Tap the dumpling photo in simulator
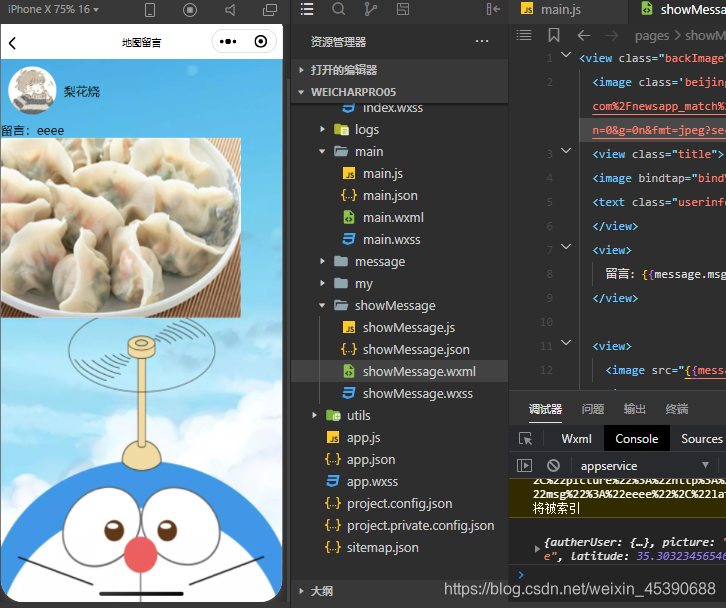The height and width of the screenshot is (608, 726). 120,227
